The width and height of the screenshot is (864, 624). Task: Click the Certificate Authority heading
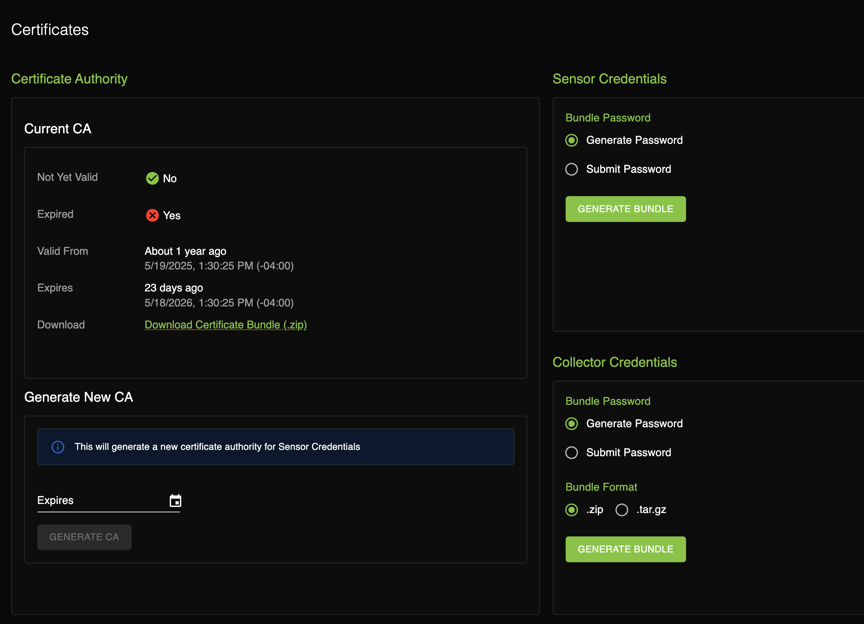pyautogui.click(x=69, y=79)
